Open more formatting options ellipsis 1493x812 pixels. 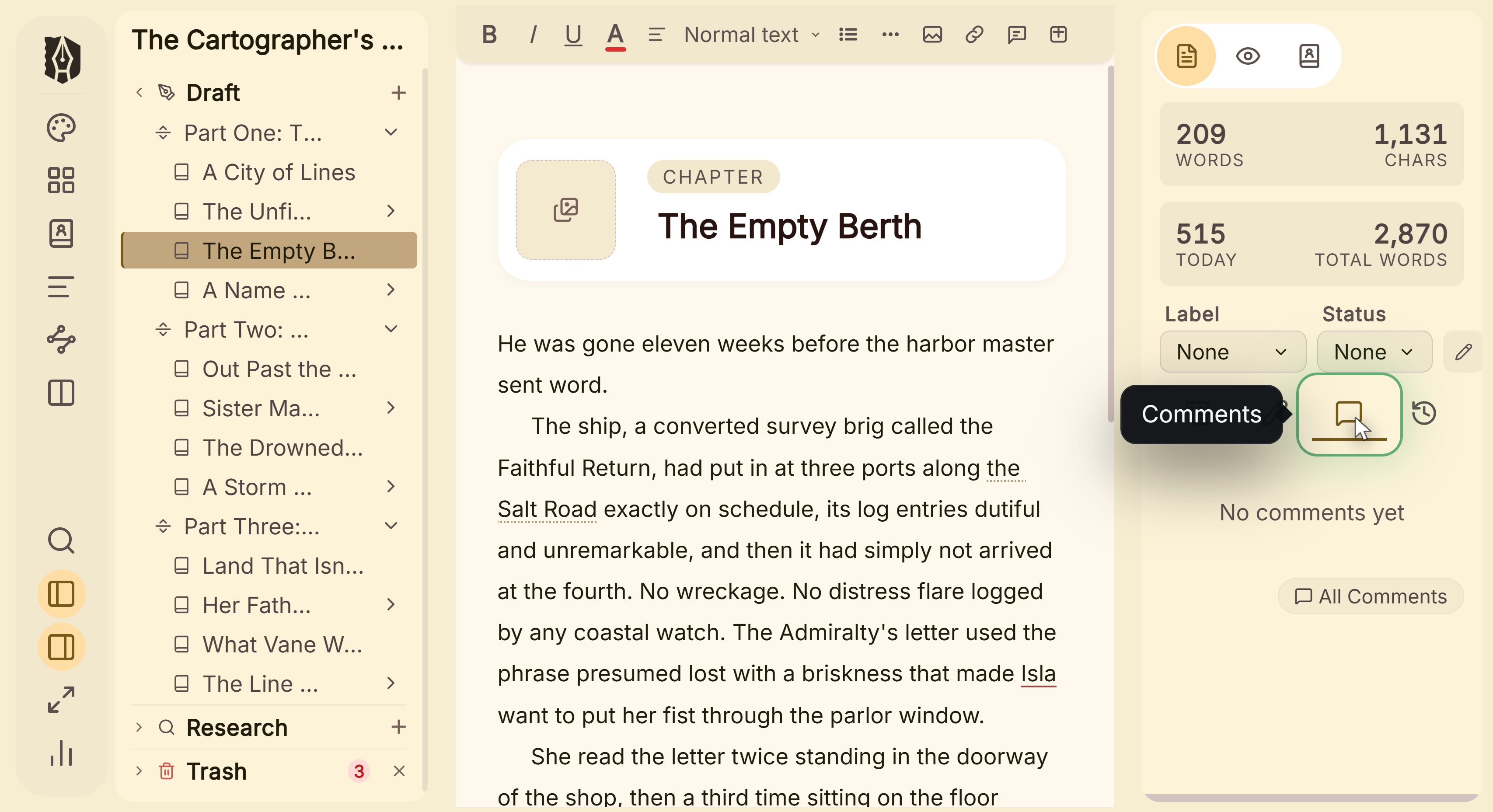(890, 35)
